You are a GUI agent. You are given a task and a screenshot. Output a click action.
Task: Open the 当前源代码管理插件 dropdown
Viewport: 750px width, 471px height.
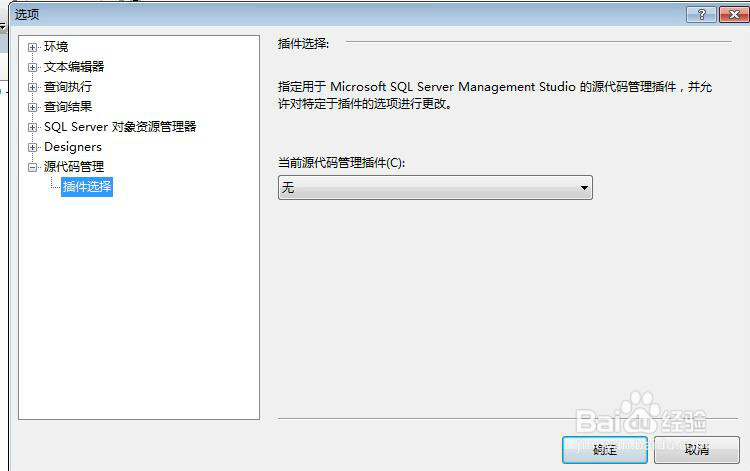(435, 188)
